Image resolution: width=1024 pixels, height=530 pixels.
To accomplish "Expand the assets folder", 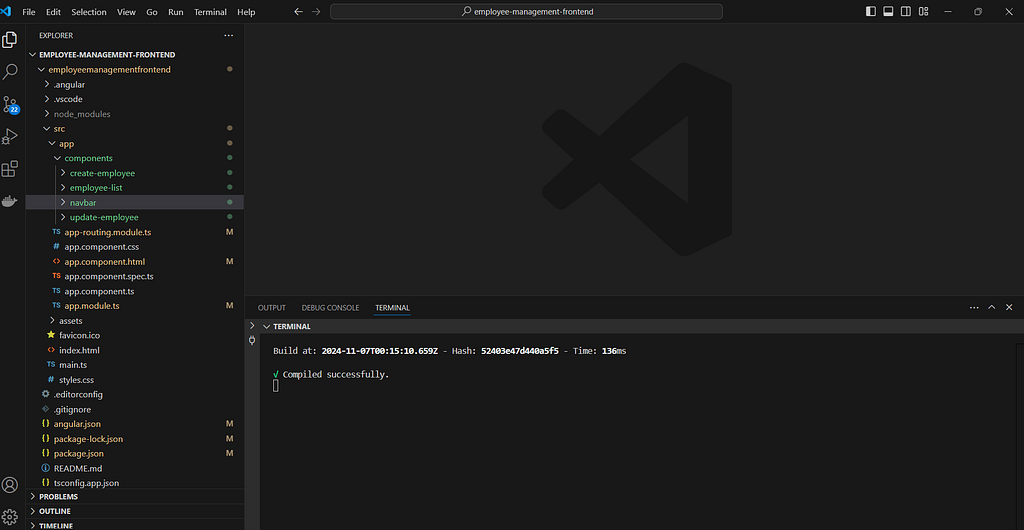I will click(135, 320).
